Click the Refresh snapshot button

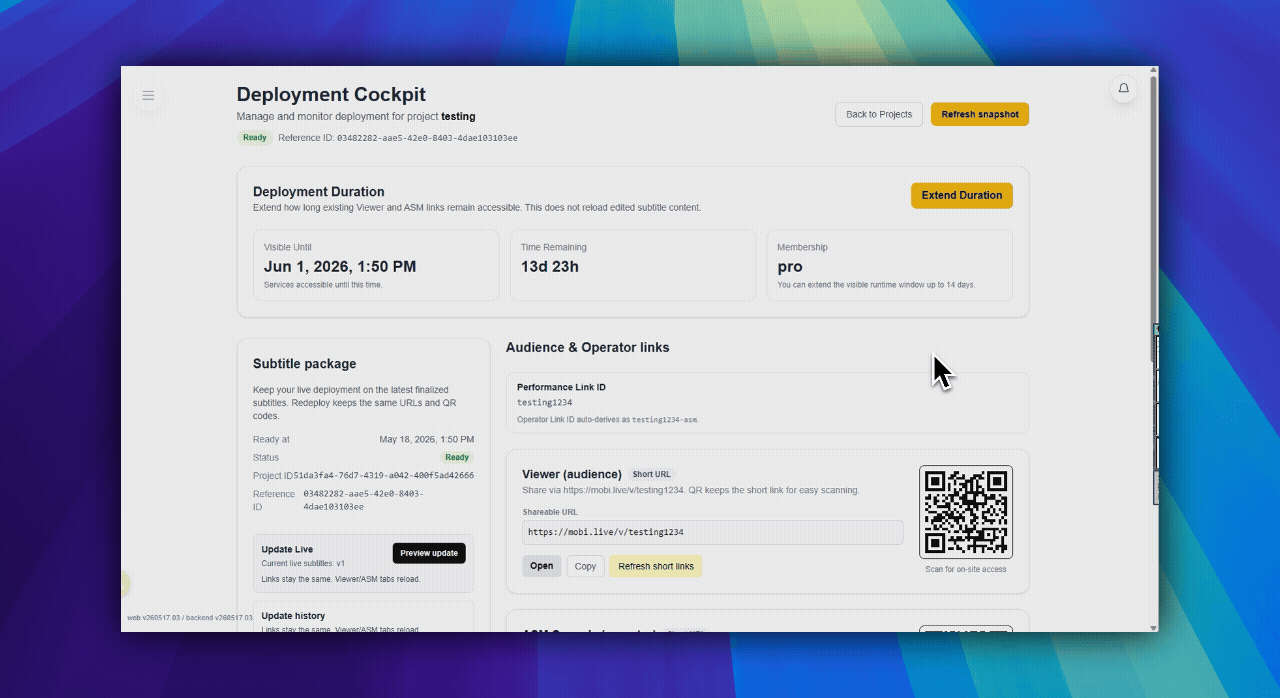point(980,114)
